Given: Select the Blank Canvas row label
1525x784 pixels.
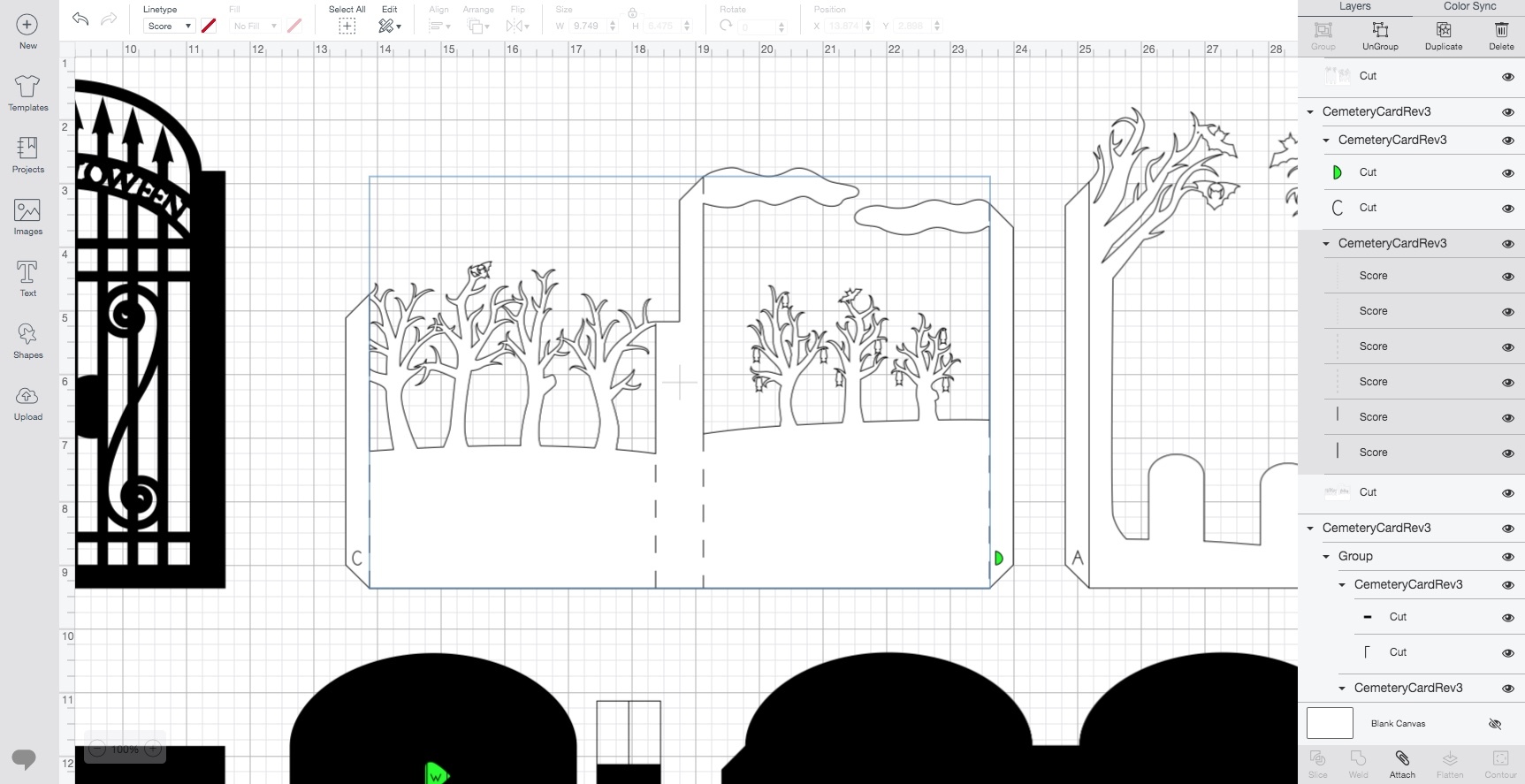Looking at the screenshot, I should click(1398, 724).
